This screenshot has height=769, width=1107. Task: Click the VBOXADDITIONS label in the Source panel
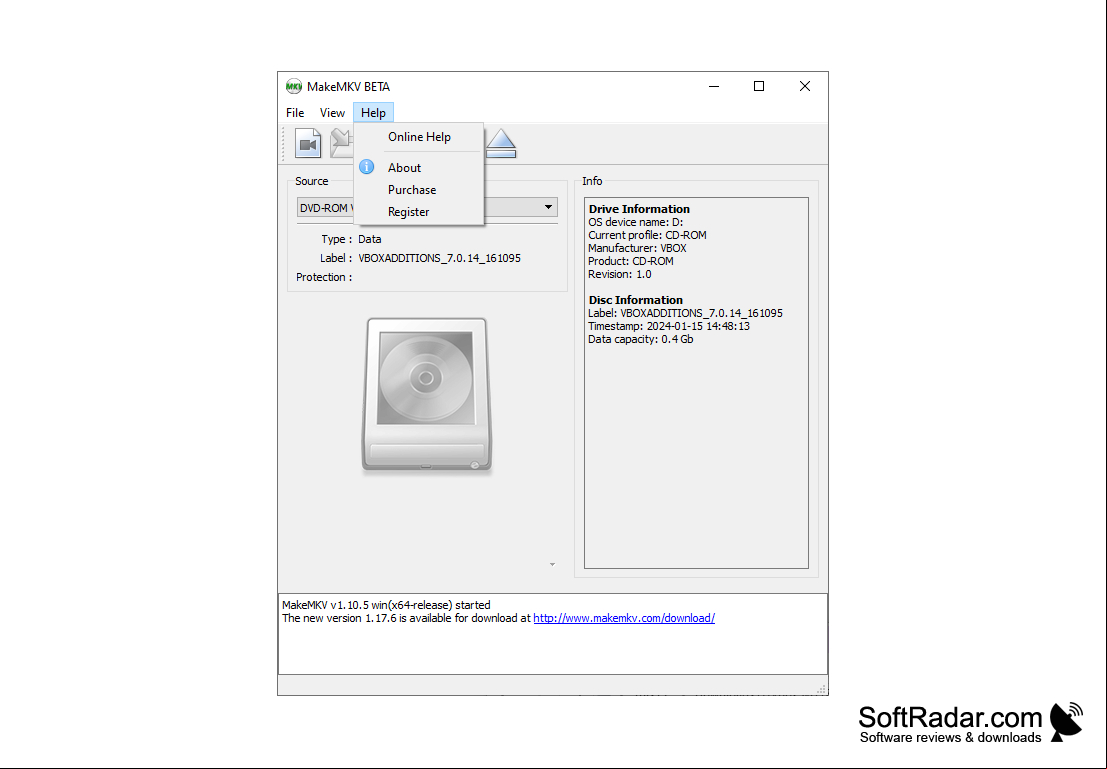point(439,258)
